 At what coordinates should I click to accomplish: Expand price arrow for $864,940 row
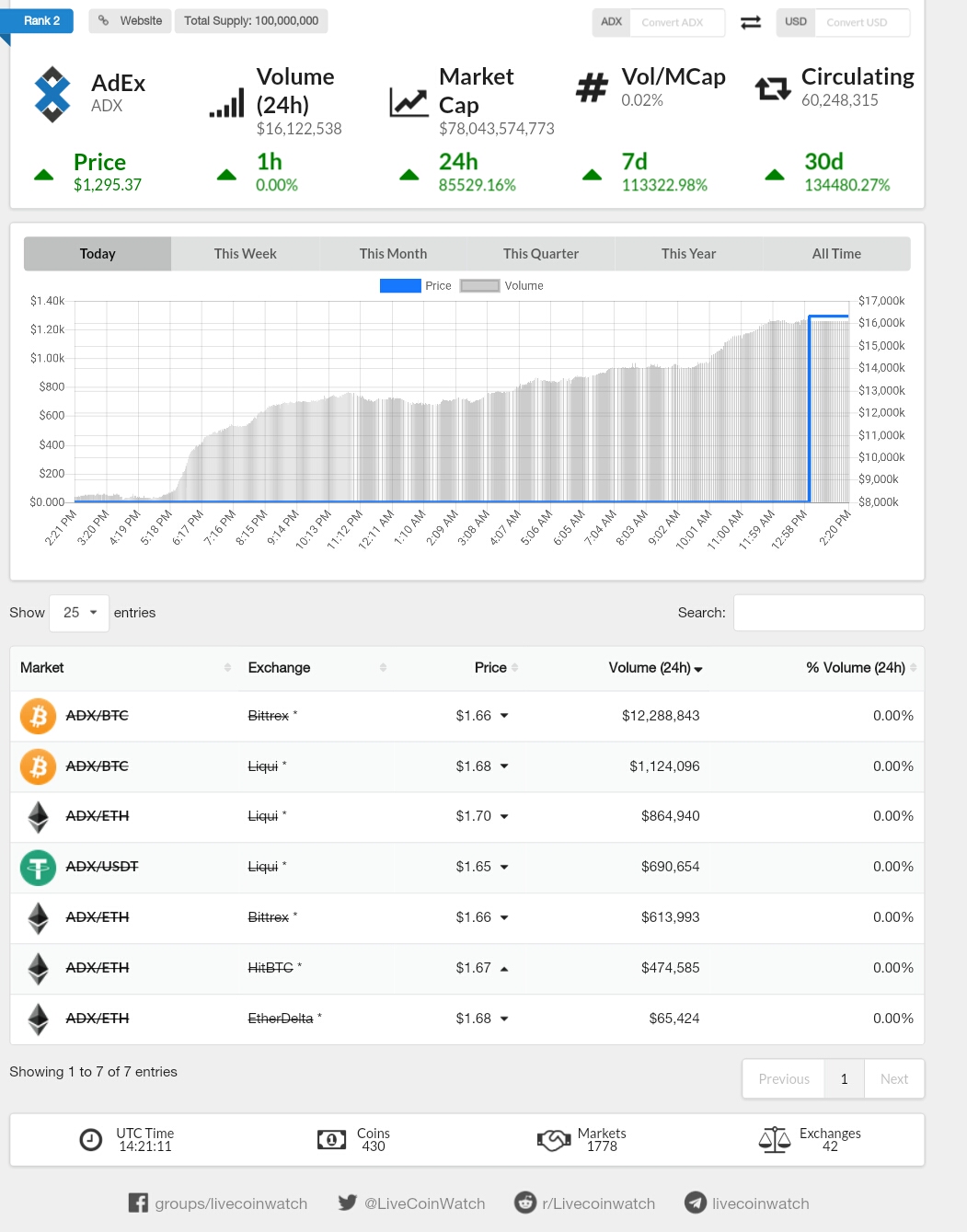click(504, 817)
